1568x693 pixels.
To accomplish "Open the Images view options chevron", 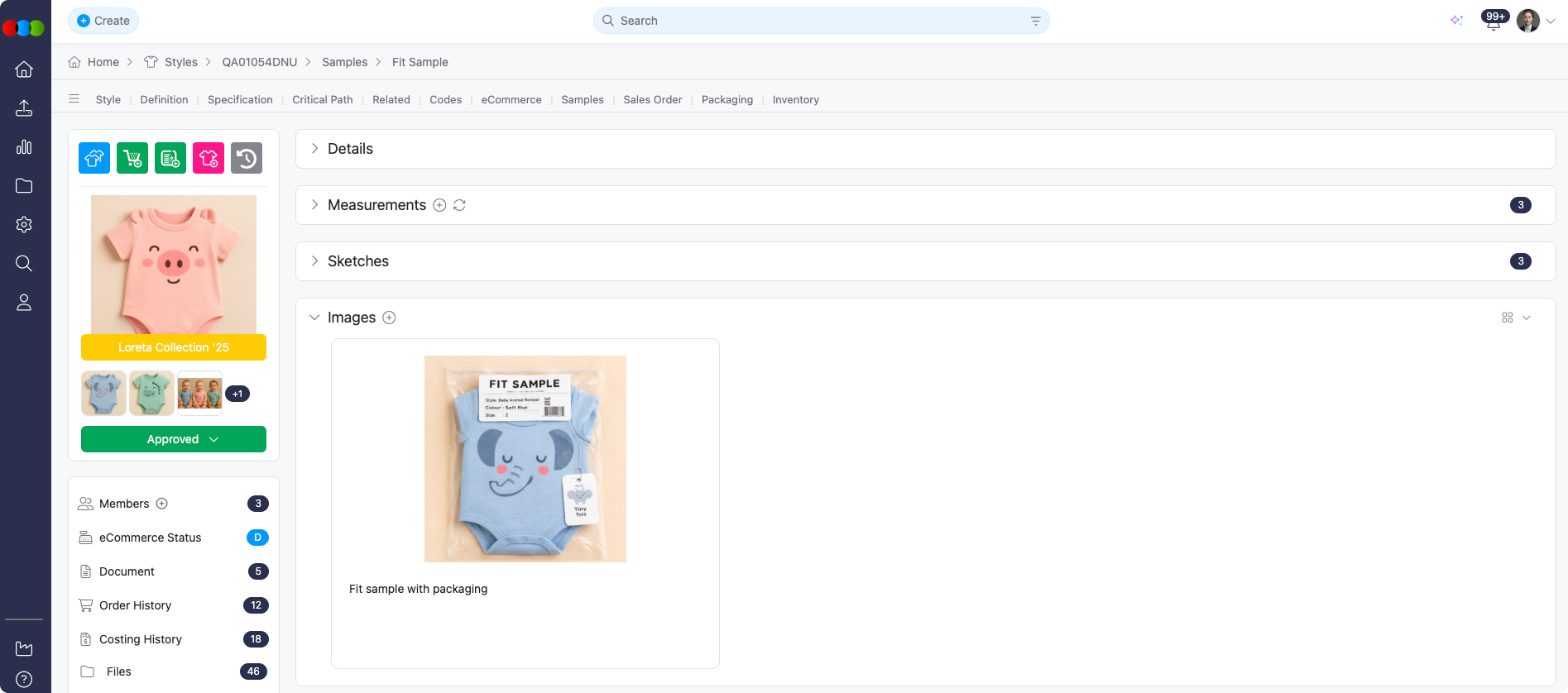I will [x=1527, y=318].
